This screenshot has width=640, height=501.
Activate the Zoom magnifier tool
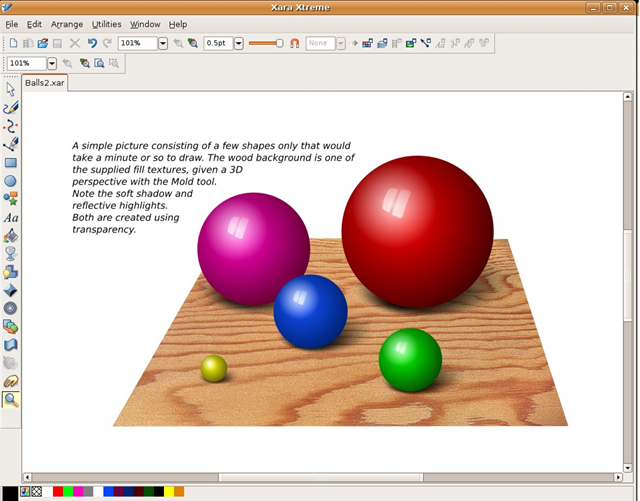click(11, 399)
